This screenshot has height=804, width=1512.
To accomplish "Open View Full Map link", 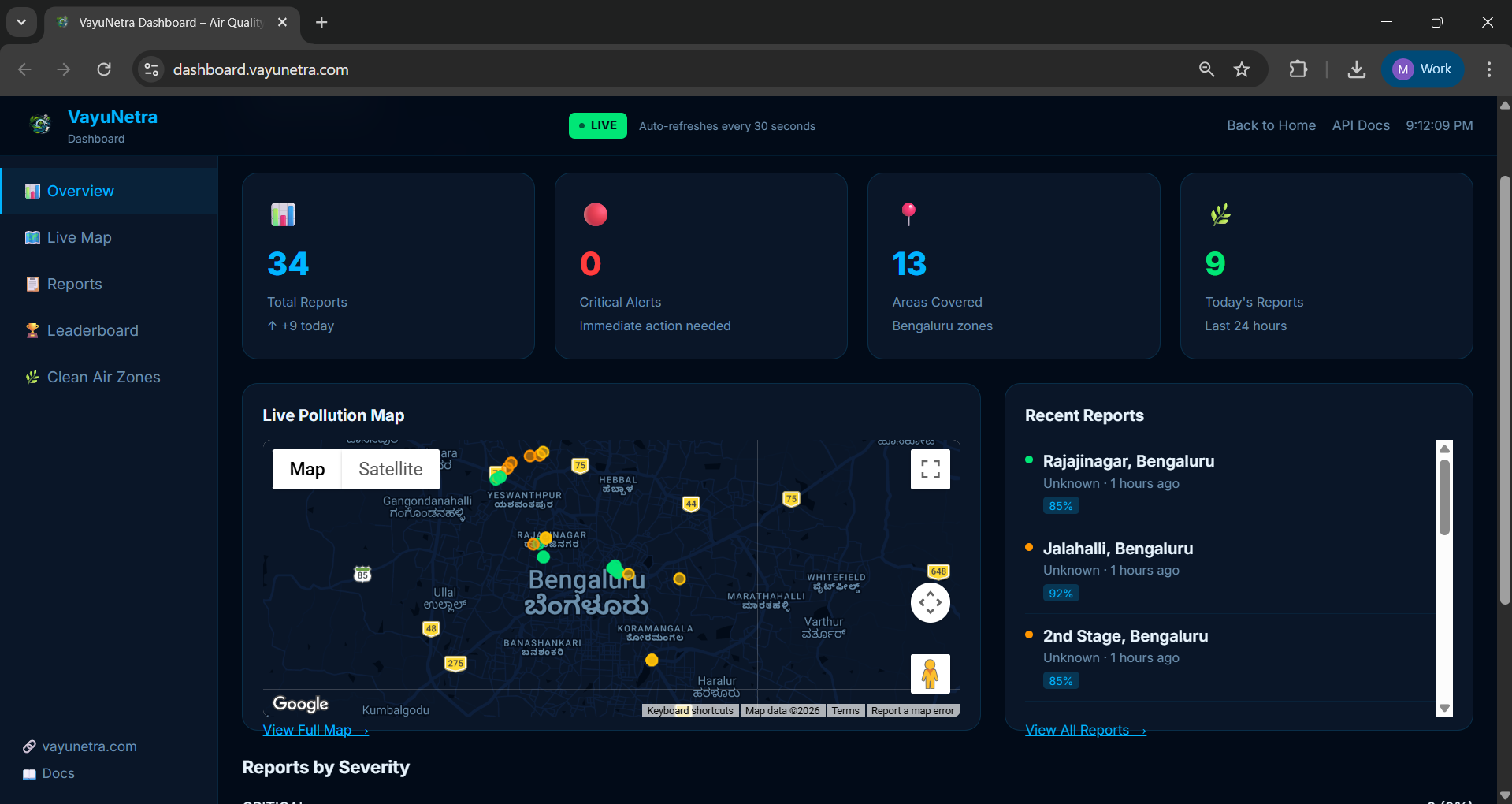I will [x=314, y=729].
